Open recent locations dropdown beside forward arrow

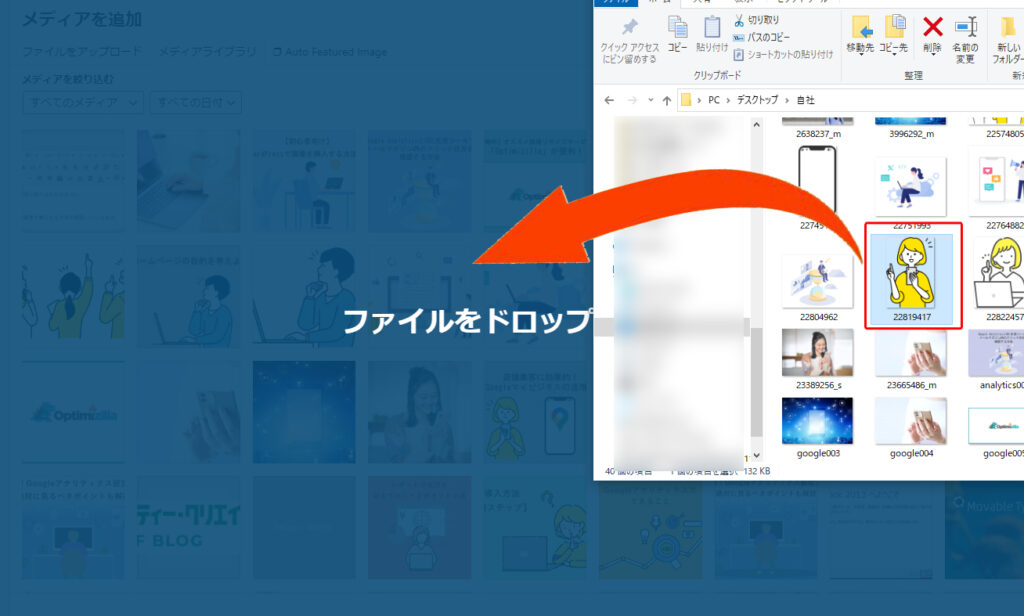pos(650,100)
